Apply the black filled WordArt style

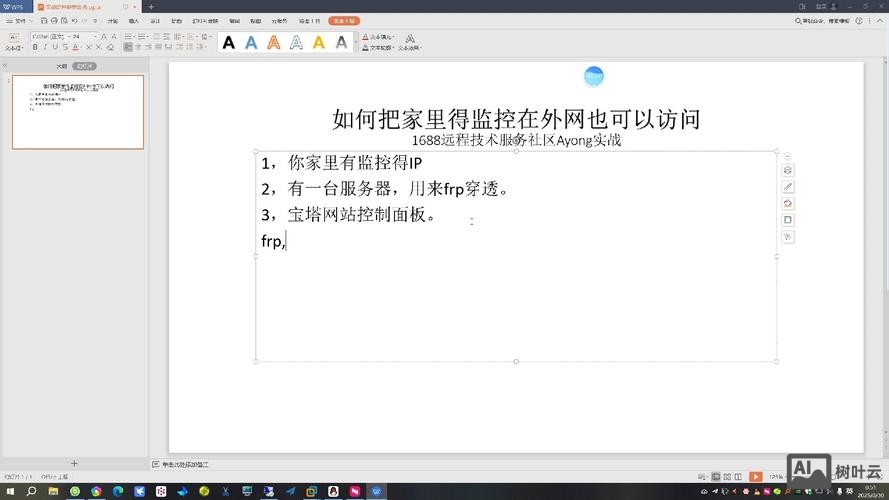coord(228,43)
